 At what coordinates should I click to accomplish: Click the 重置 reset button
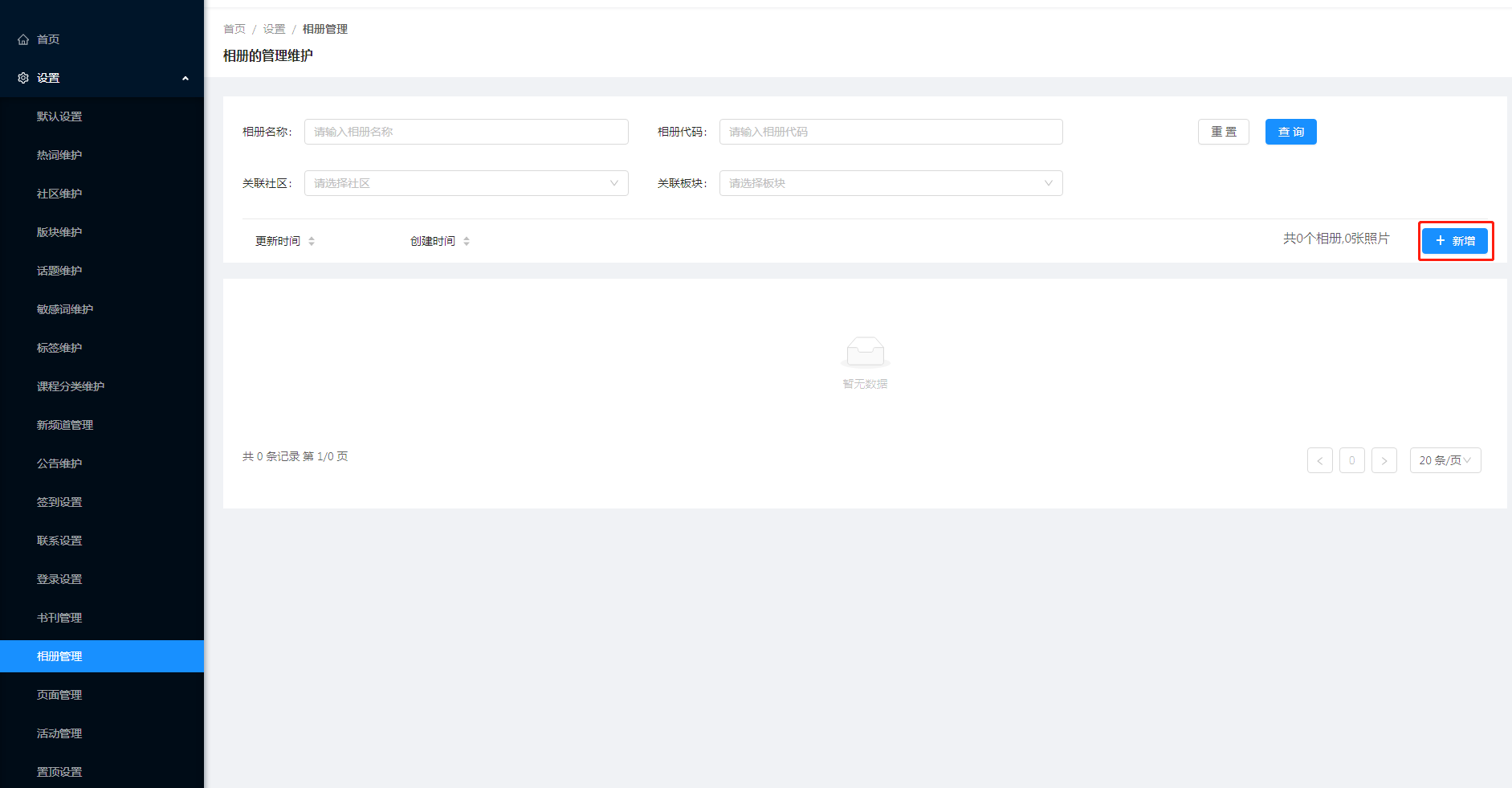click(x=1224, y=132)
